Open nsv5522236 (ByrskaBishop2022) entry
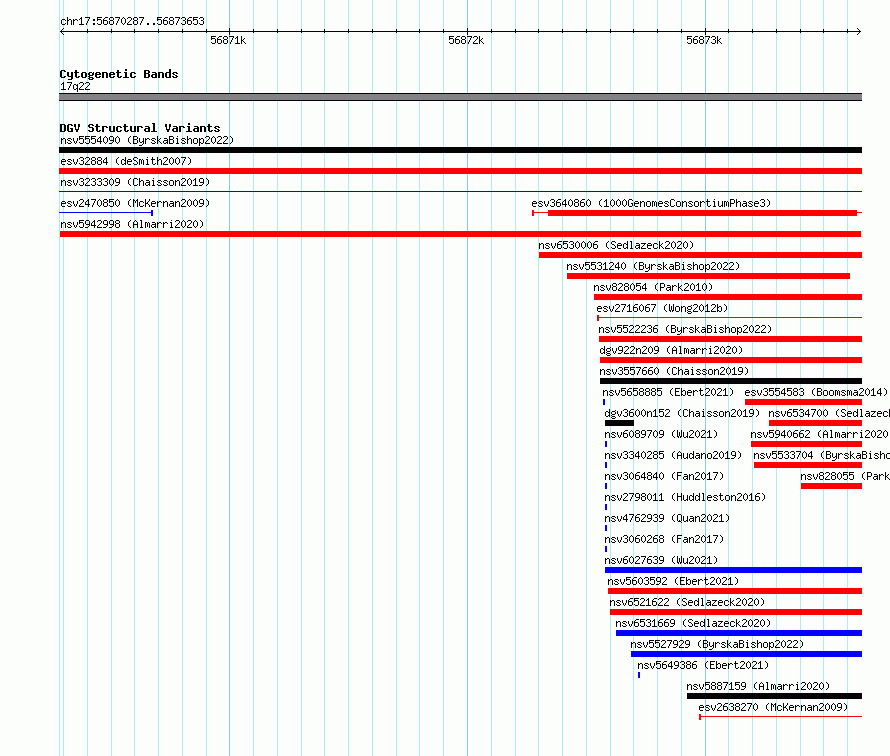890x756 pixels. [685, 329]
